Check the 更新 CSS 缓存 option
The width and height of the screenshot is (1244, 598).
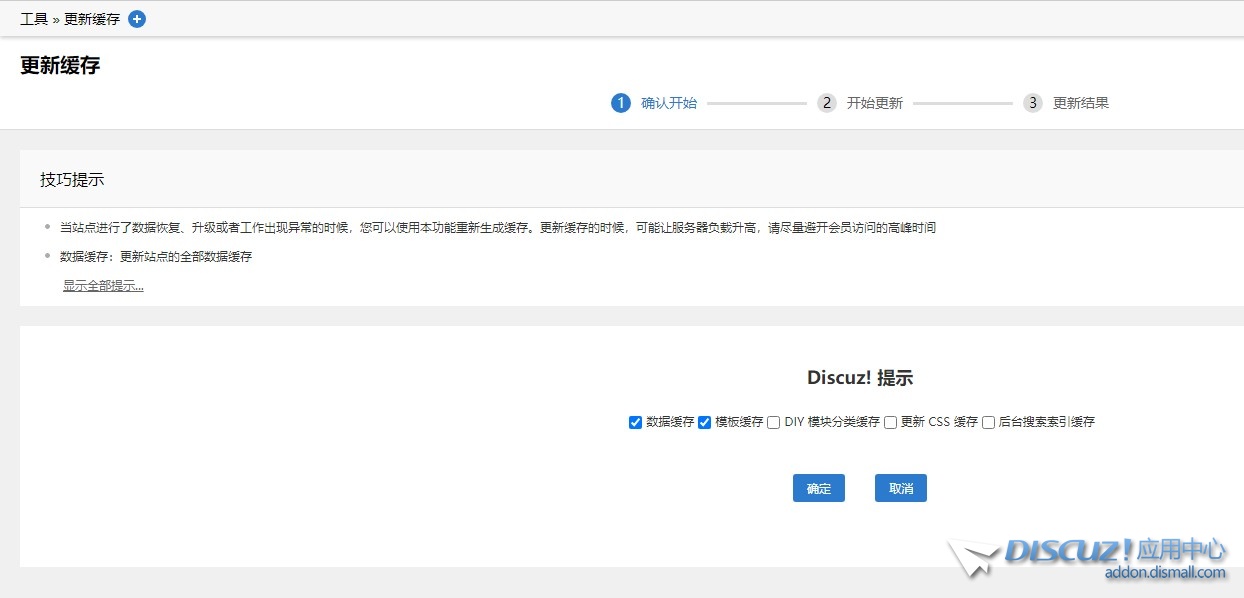click(890, 422)
